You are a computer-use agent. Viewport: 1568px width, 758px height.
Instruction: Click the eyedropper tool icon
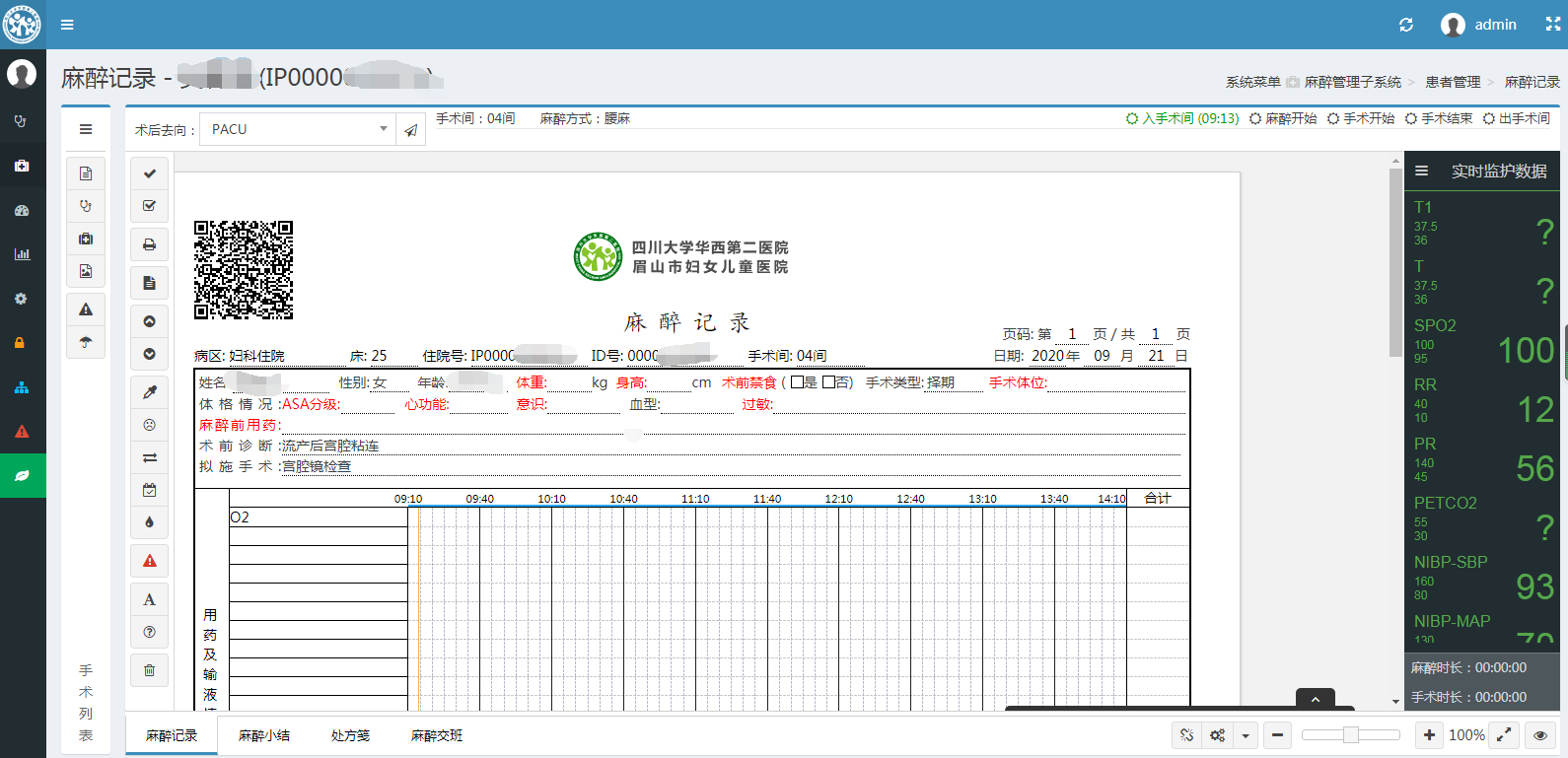tap(150, 392)
